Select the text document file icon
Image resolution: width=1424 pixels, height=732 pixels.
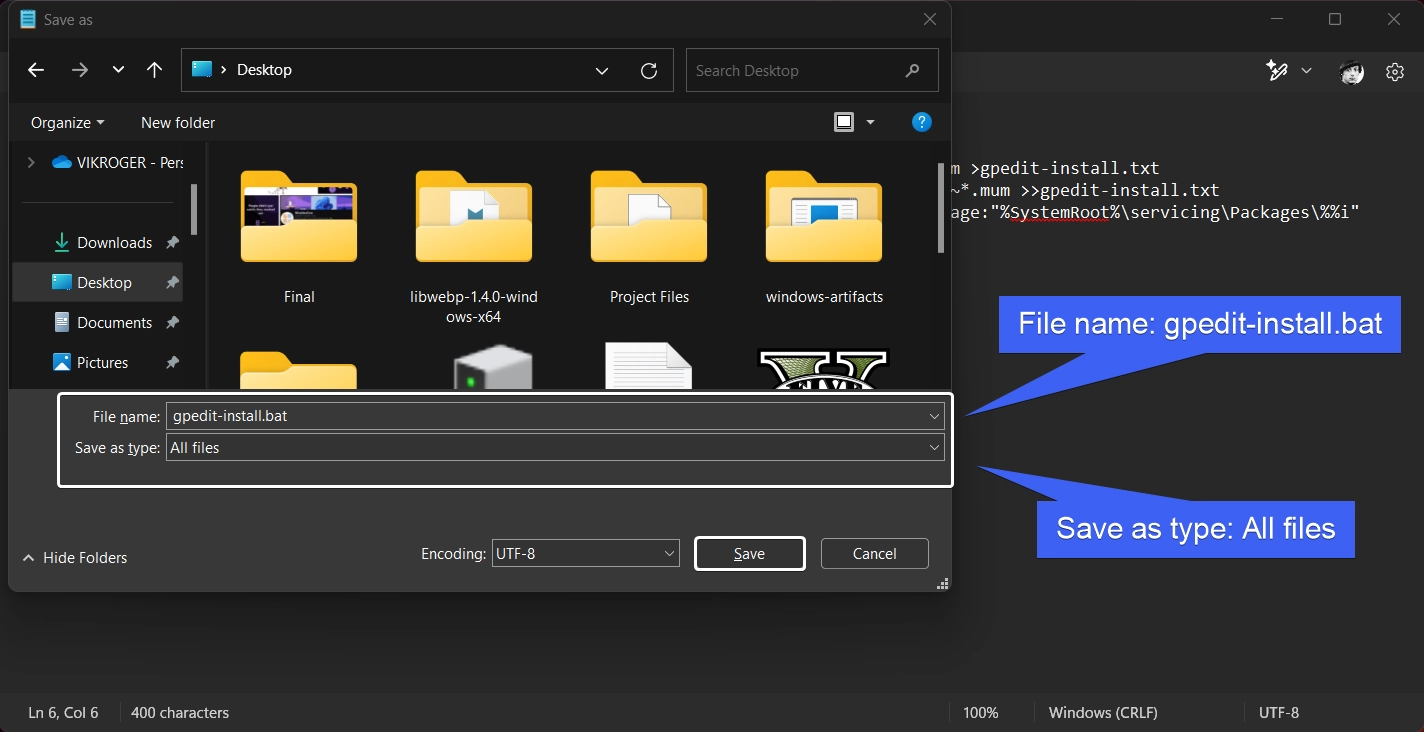649,366
